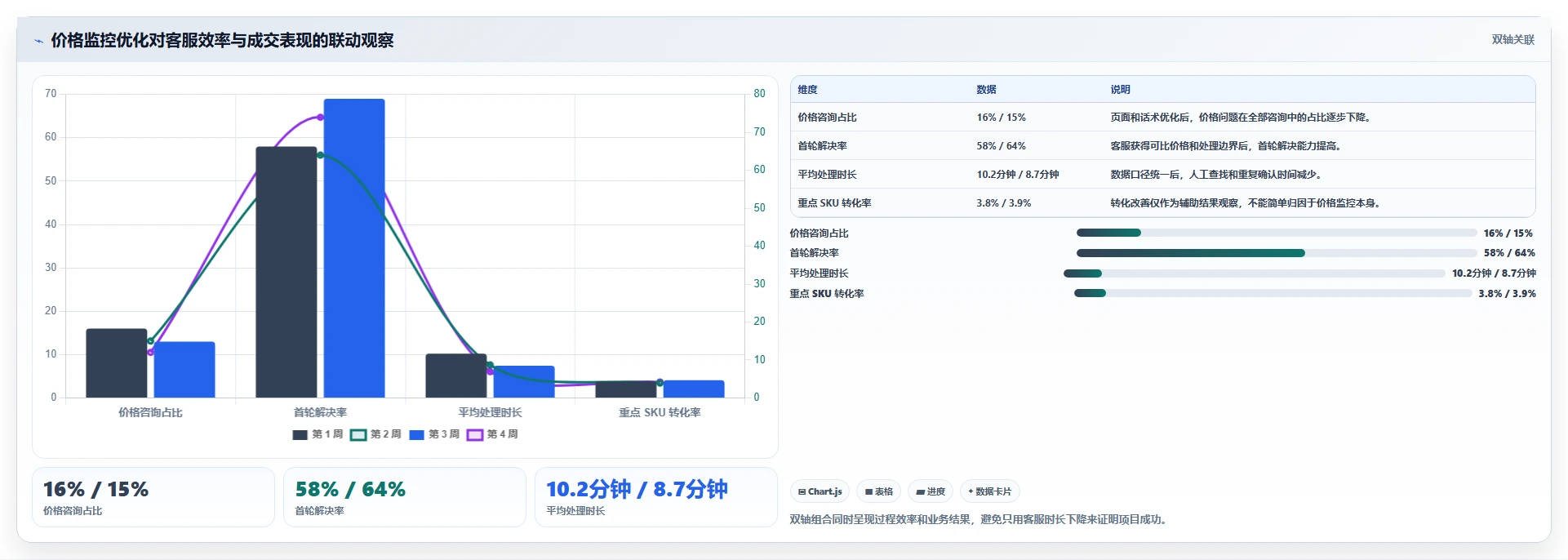Click the 3.8% / 3.9% value beside progress bar
Screen dimensions: 1568x560
(1507, 294)
